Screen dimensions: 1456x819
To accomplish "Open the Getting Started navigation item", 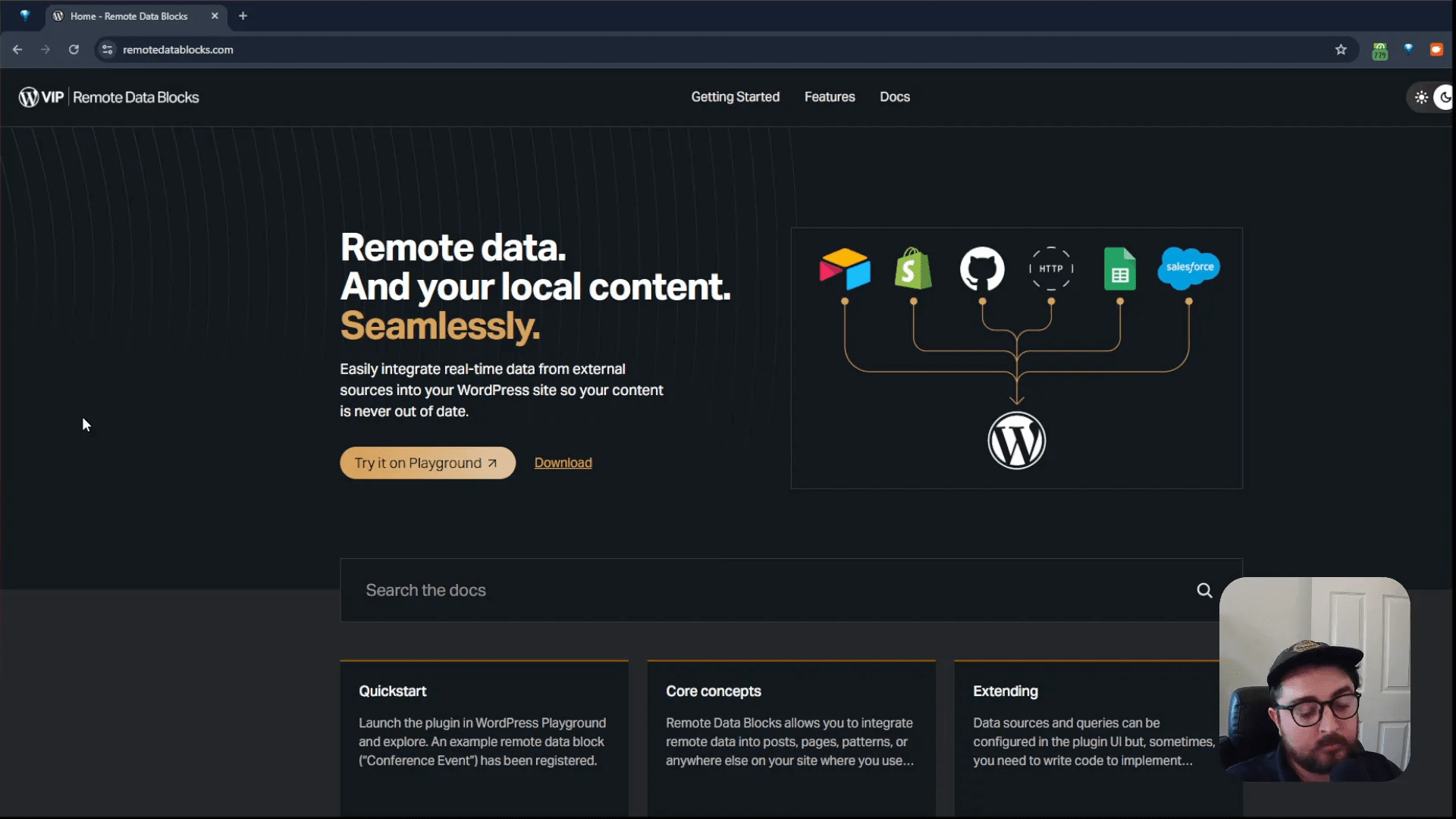I will (735, 97).
